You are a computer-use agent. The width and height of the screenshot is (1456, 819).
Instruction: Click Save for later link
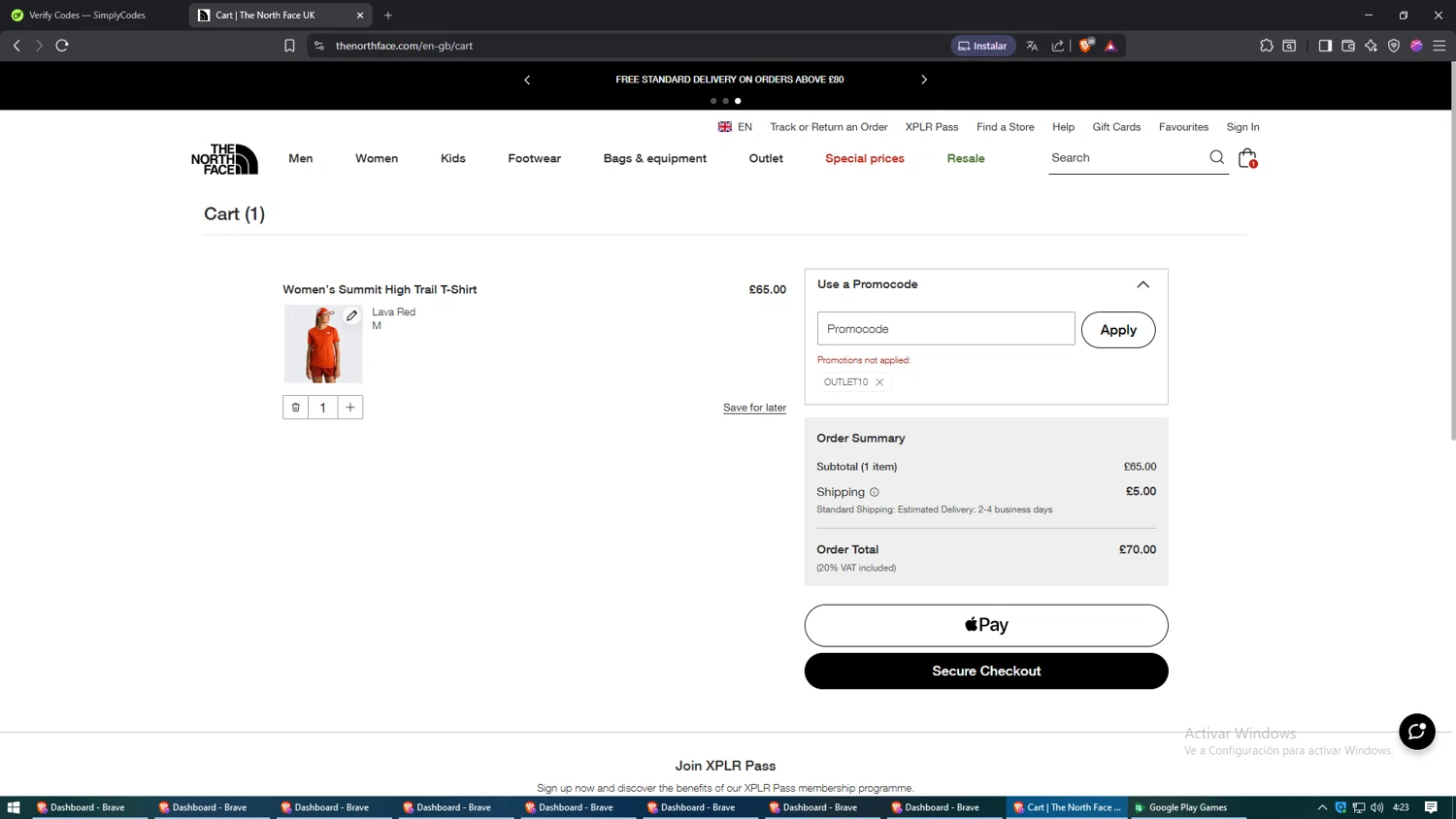coord(754,408)
